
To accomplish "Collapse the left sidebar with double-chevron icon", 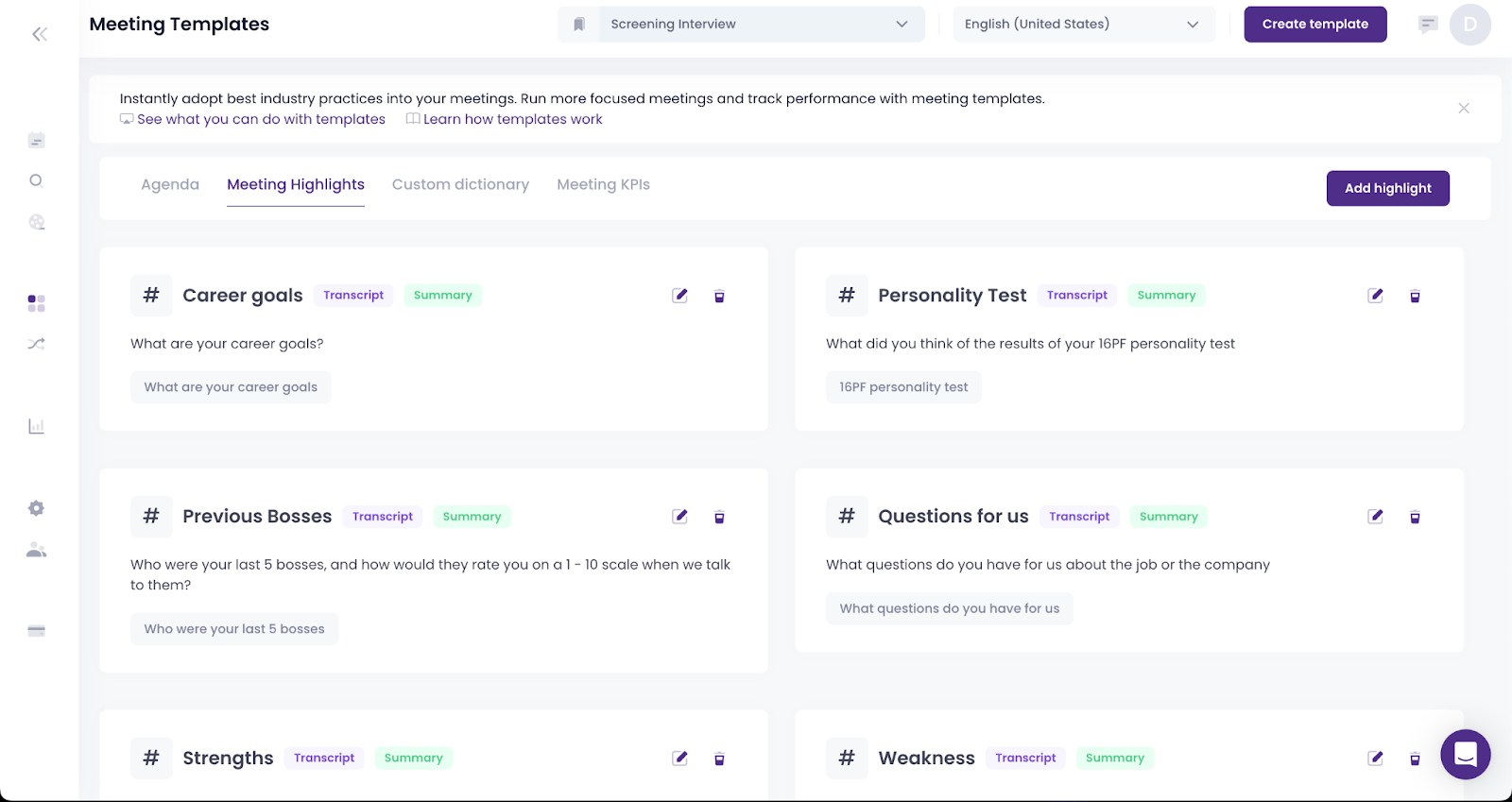I will pyautogui.click(x=39, y=35).
